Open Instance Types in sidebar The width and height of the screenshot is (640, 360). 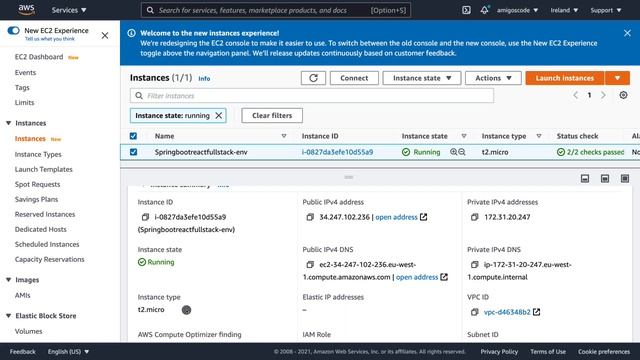pyautogui.click(x=38, y=154)
